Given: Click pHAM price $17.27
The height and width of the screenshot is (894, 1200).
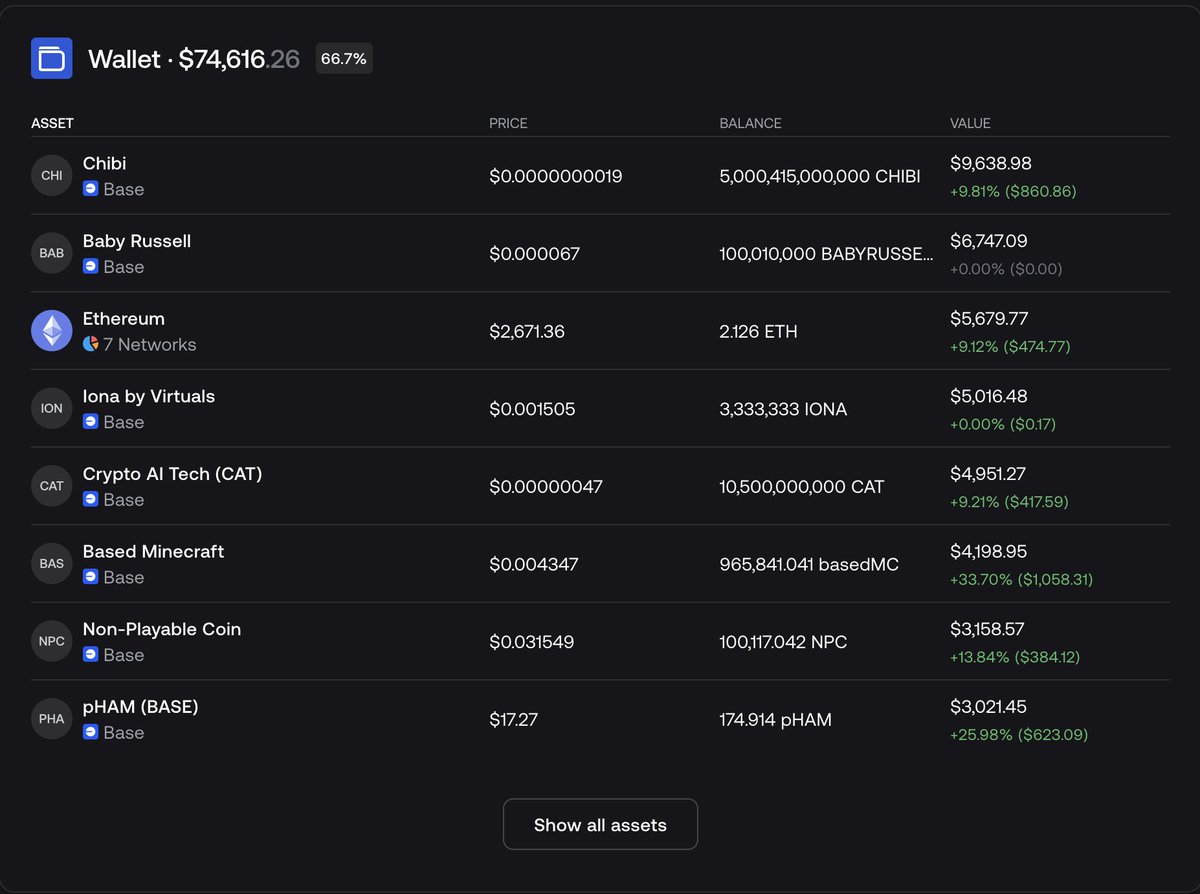Looking at the screenshot, I should click(x=513, y=719).
